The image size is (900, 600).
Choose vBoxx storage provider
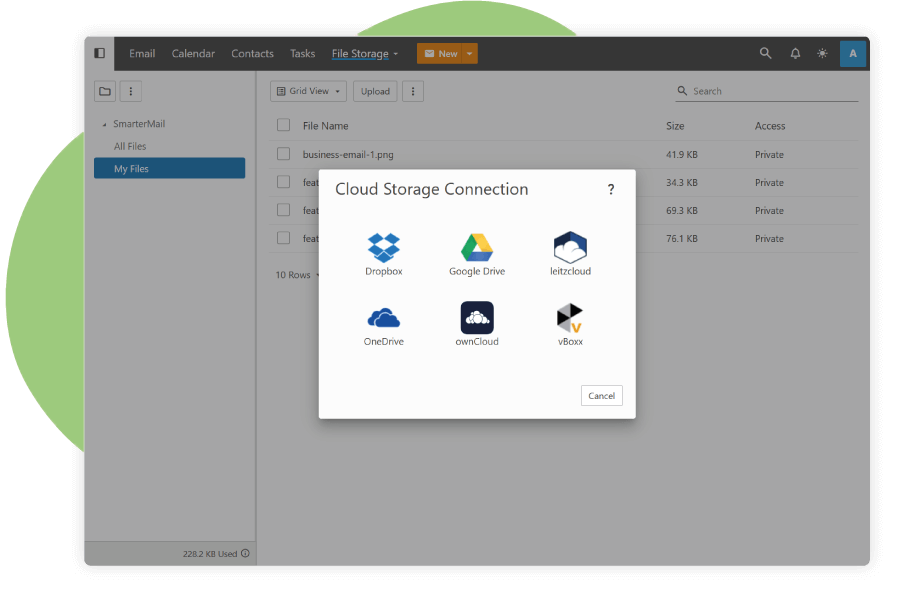click(571, 324)
